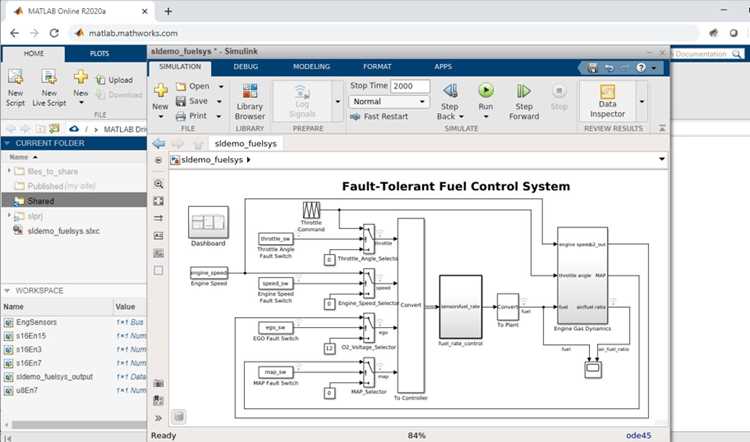The height and width of the screenshot is (442, 750).
Task: Click the Dashboard subsystem block
Action: click(x=208, y=222)
